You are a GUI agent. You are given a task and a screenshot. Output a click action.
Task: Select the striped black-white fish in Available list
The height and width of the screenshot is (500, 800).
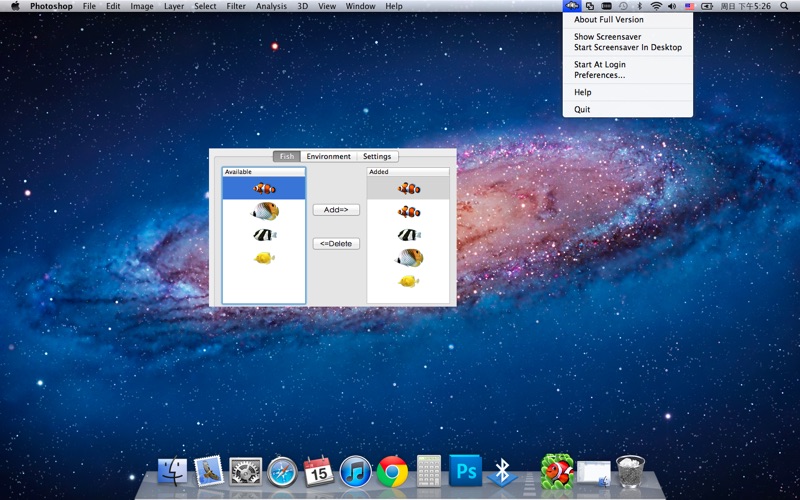[264, 235]
